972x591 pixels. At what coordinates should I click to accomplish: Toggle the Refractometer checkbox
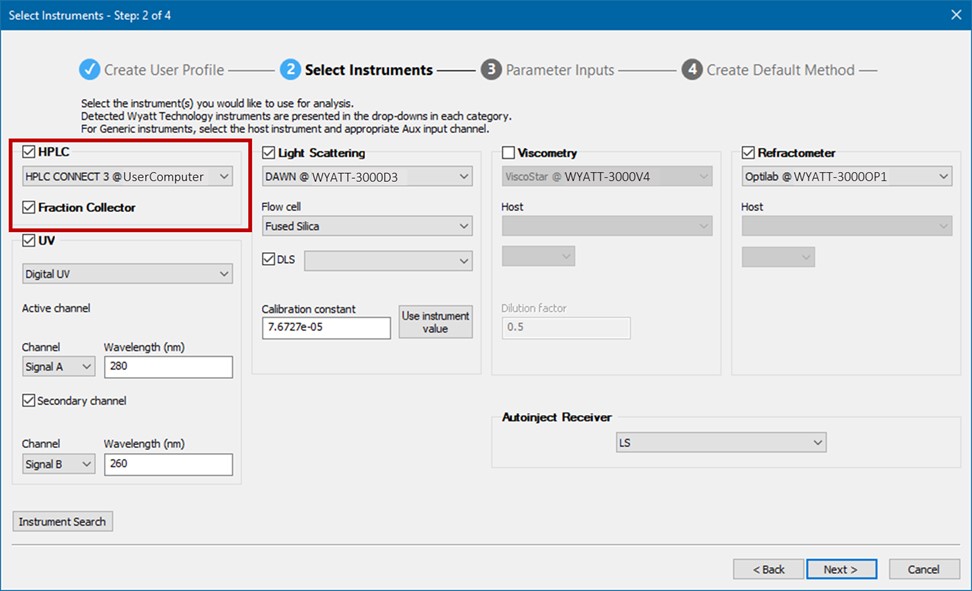click(x=748, y=153)
